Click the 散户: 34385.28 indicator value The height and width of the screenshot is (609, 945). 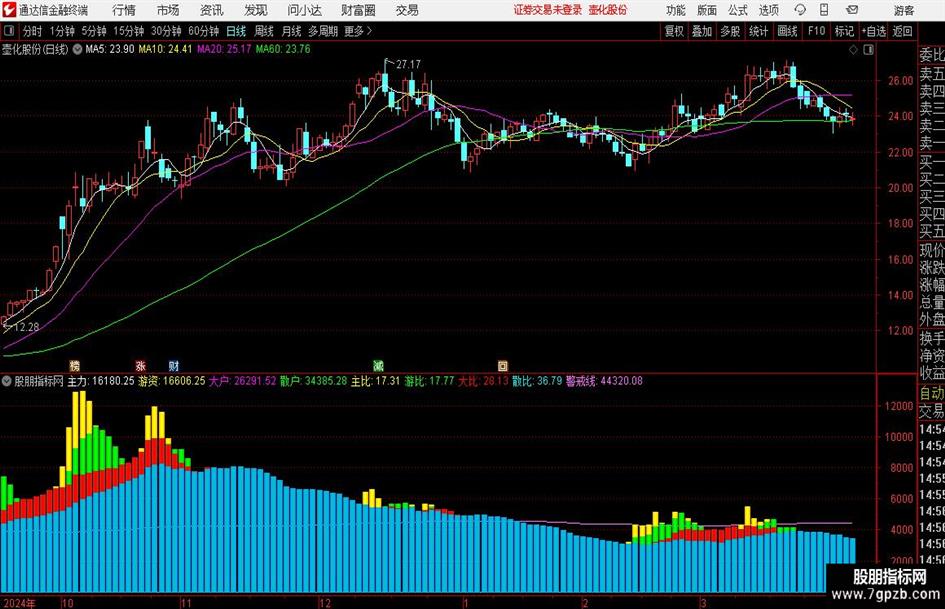[313, 381]
